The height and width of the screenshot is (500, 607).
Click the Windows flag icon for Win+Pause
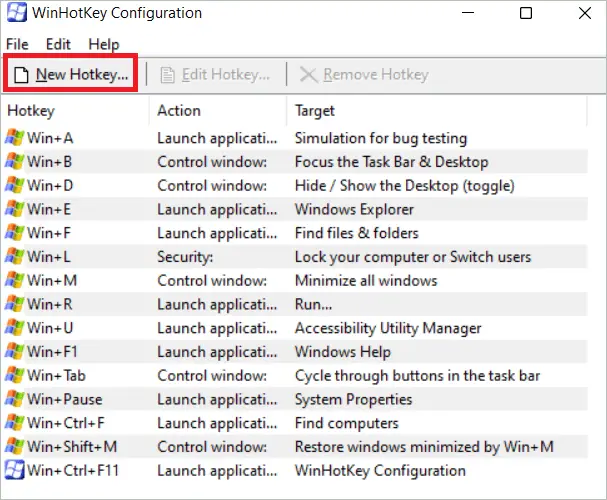(x=14, y=399)
